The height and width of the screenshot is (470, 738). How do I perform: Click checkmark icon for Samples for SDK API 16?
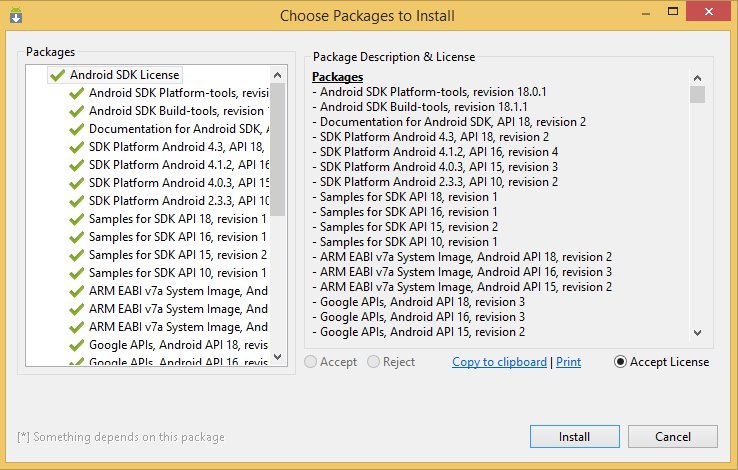point(76,237)
